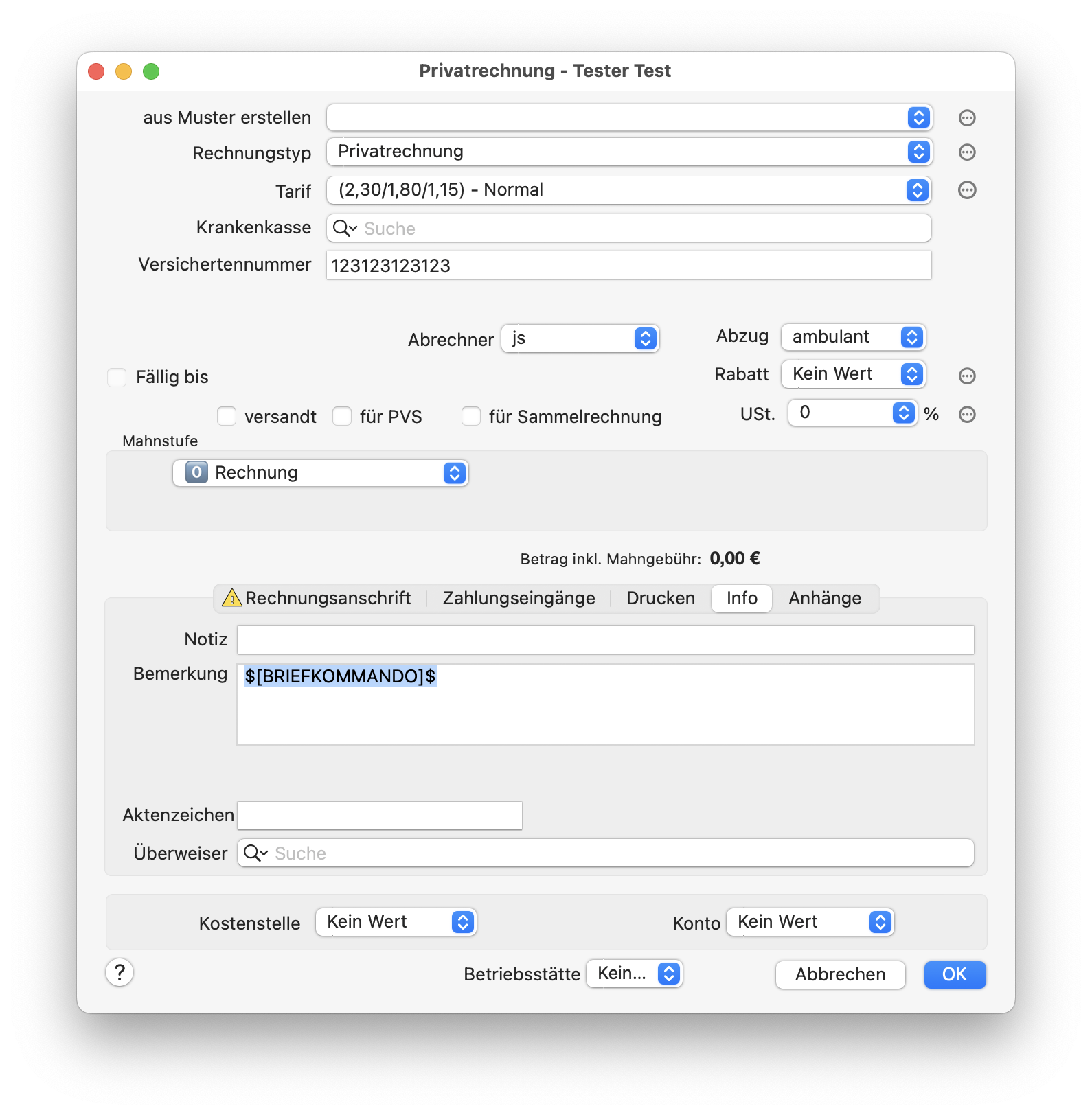Open the Abzug dropdown set to ambulant
This screenshot has width=1092, height=1115.
(x=854, y=337)
